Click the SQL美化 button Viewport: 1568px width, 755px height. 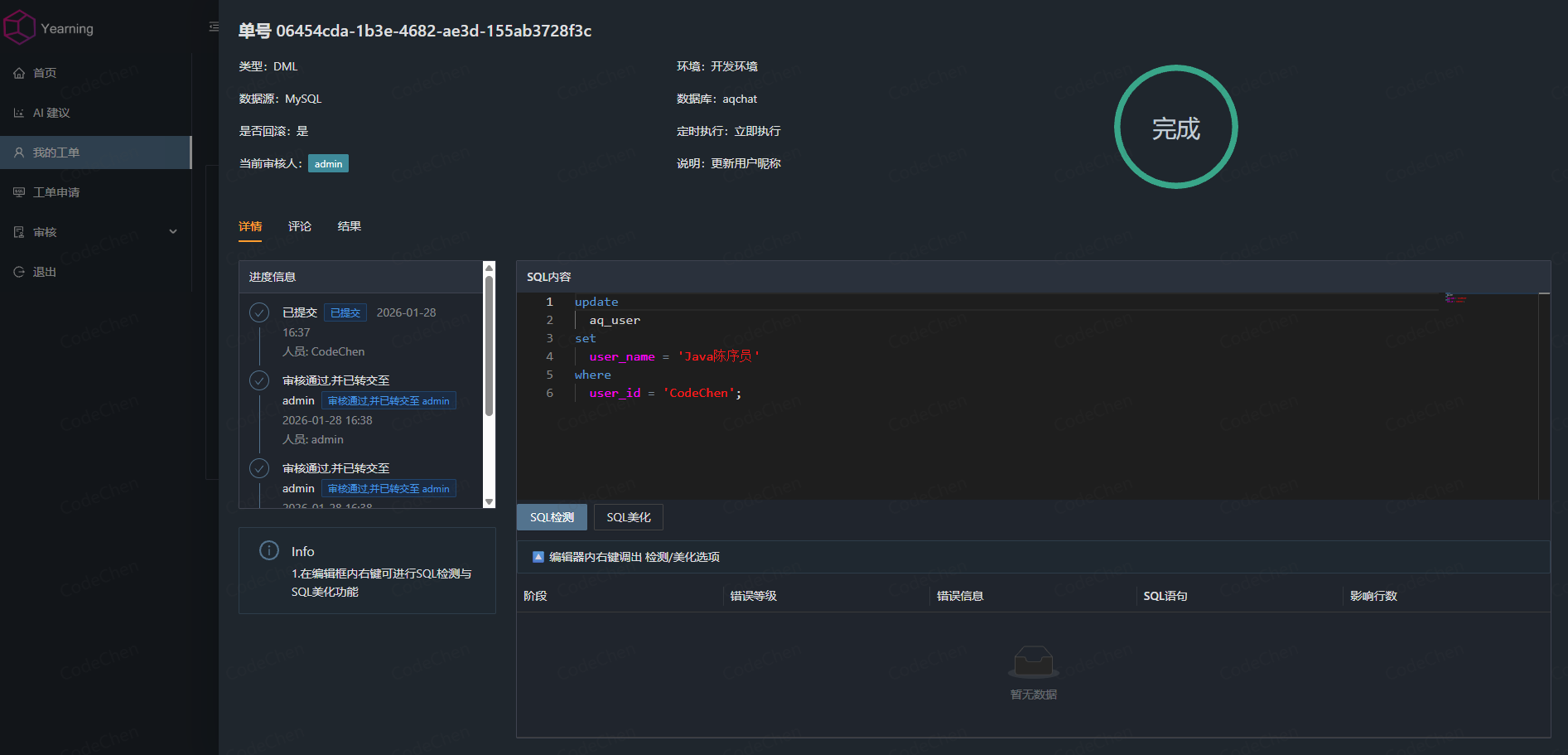[629, 517]
